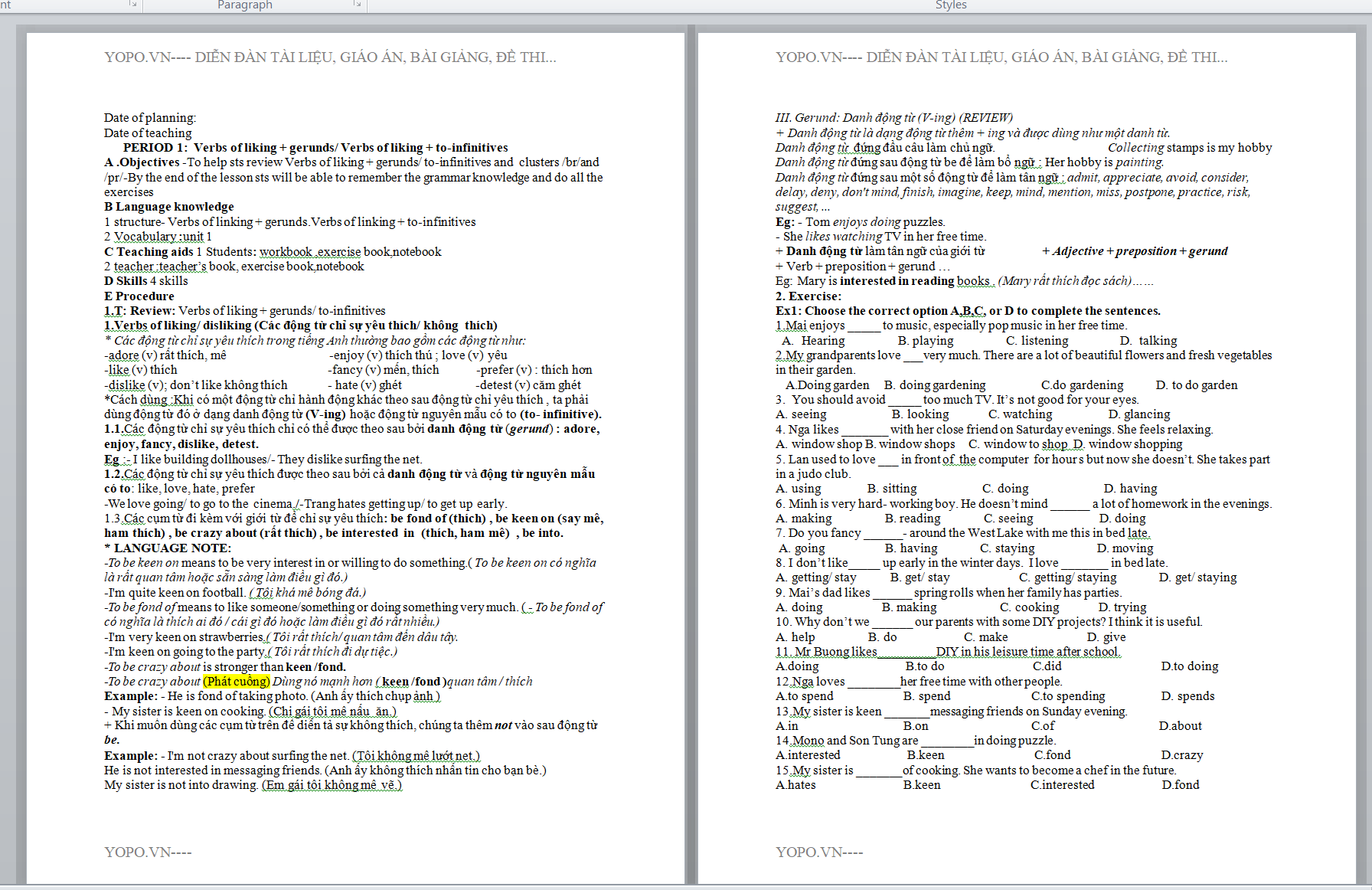1372x890 pixels.
Task: Click option 'D. window shopping' in question 4
Action: pyautogui.click(x=1127, y=444)
